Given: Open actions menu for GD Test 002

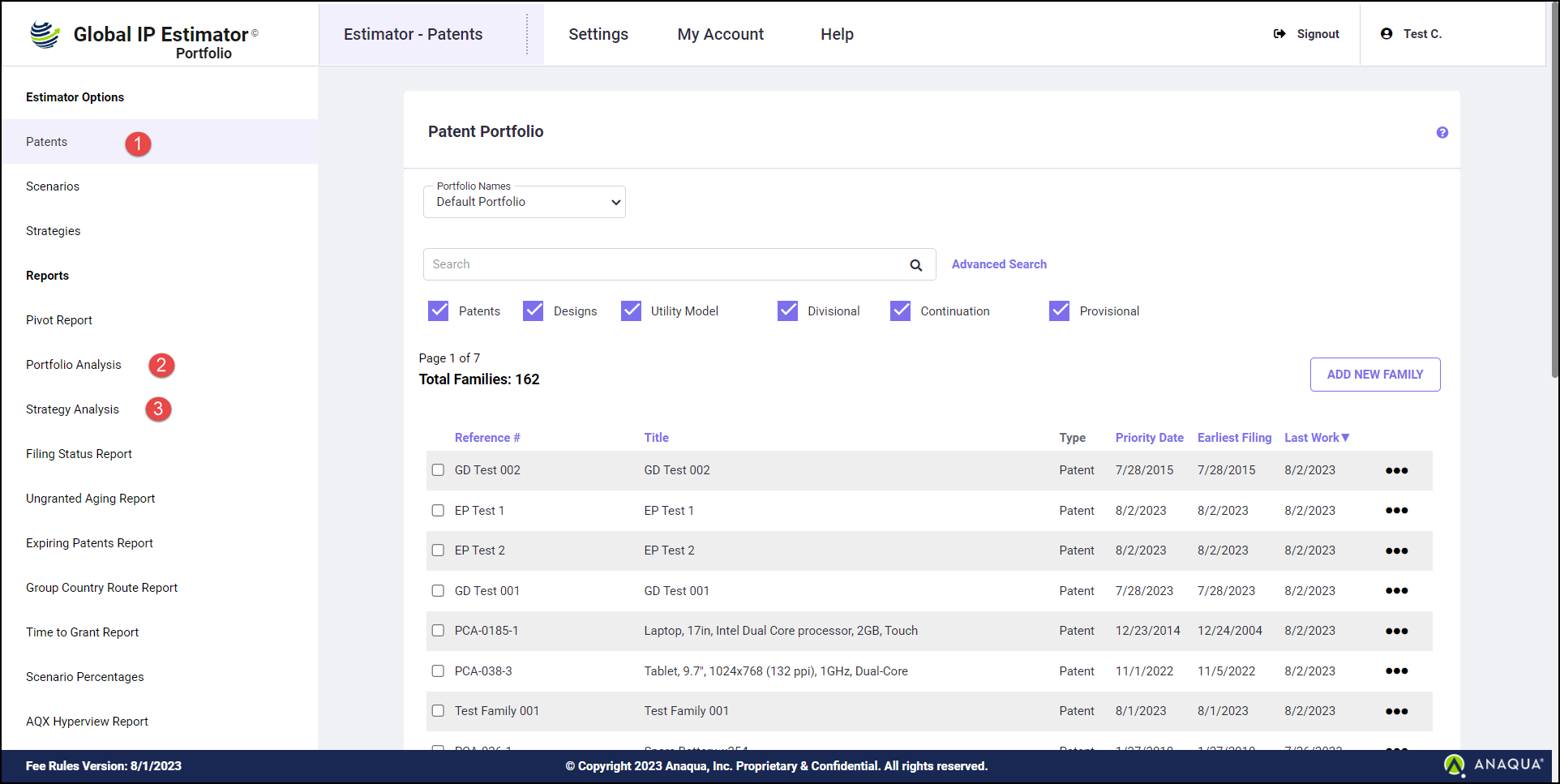Looking at the screenshot, I should click(x=1395, y=471).
